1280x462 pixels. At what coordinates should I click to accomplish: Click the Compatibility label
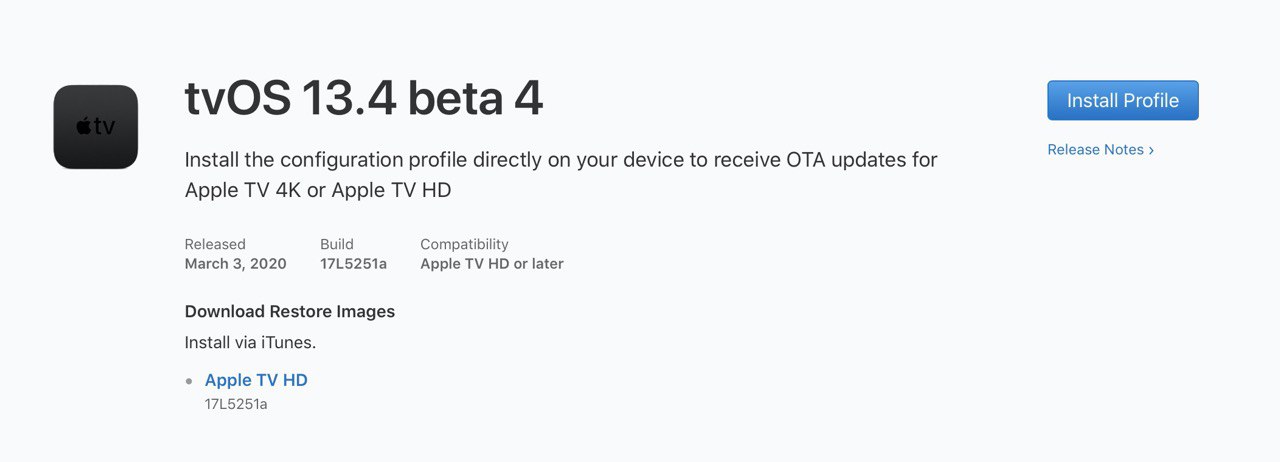464,244
